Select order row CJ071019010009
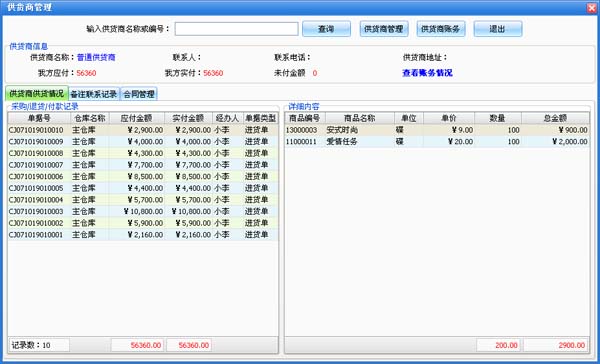 click(143, 142)
